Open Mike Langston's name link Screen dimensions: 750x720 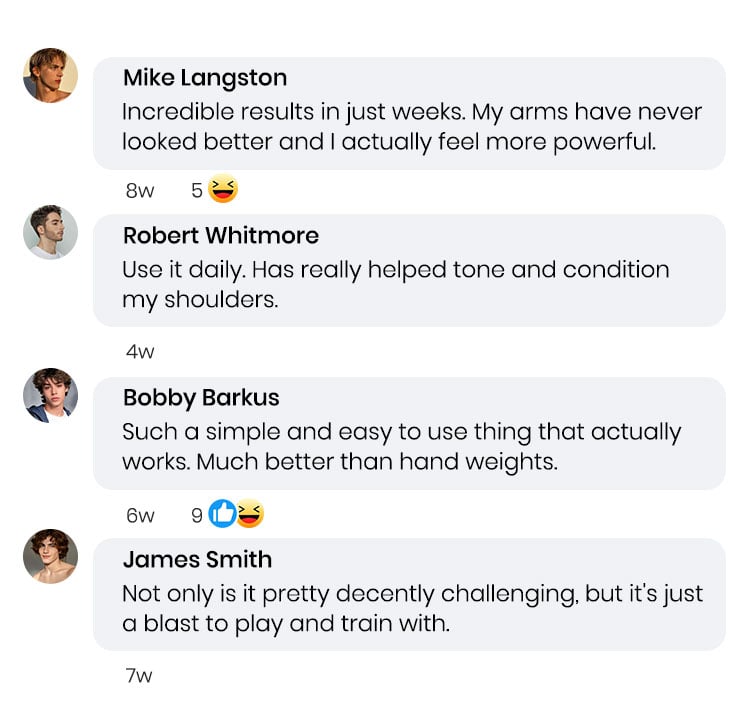[204, 78]
